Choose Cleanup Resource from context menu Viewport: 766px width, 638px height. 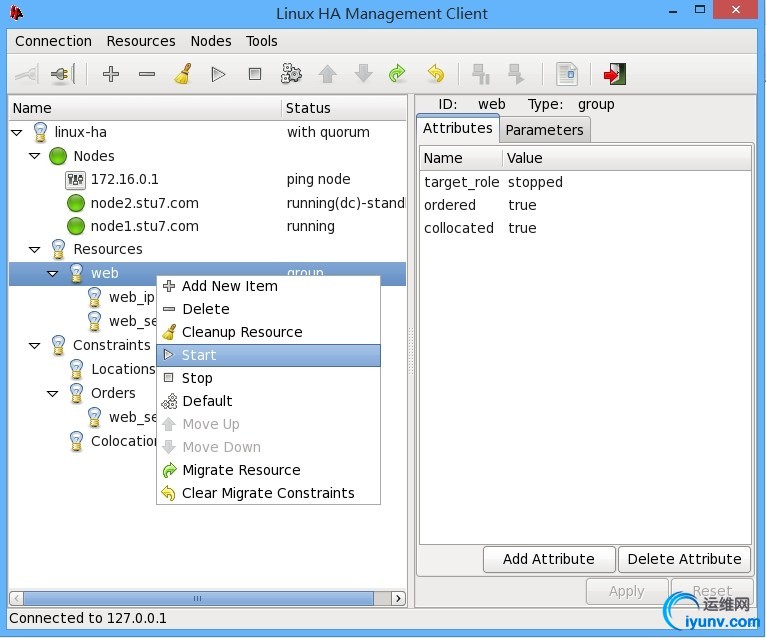point(268,332)
